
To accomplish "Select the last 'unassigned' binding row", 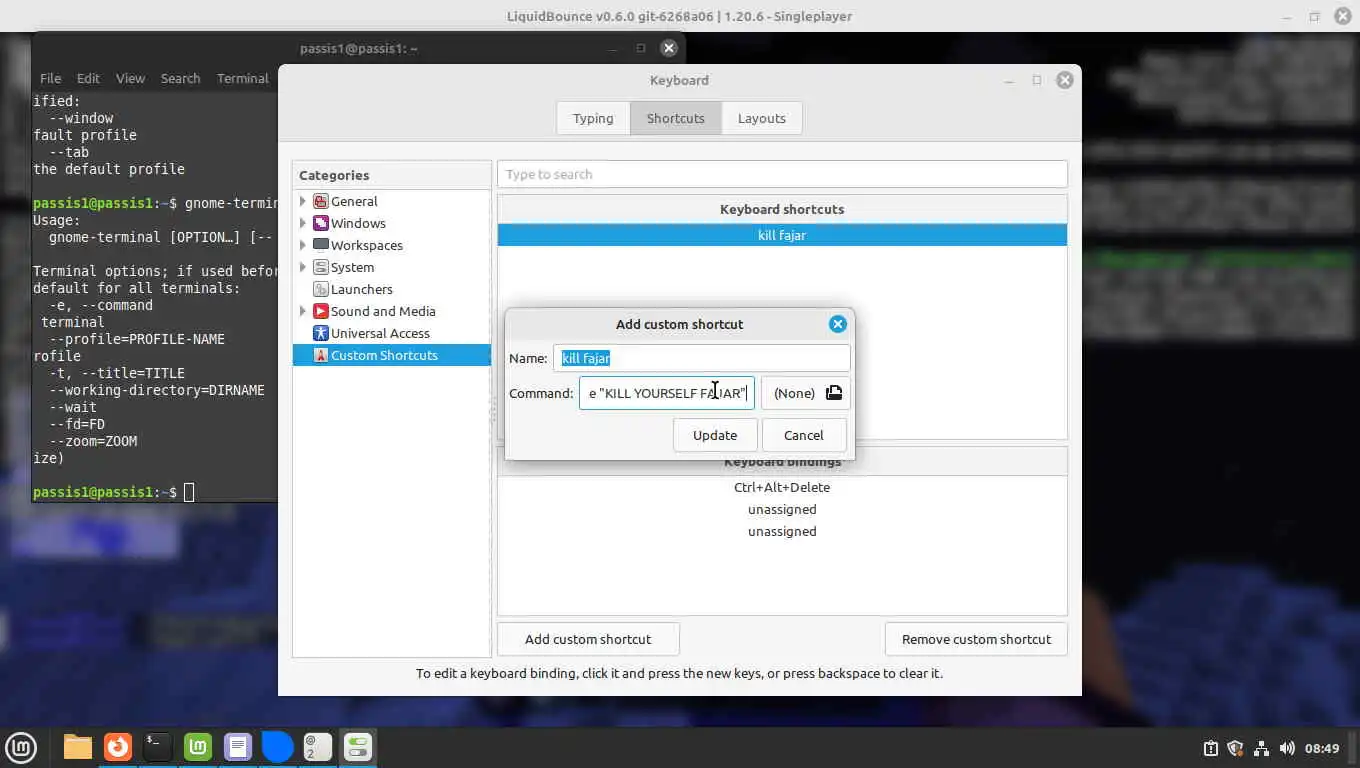I will (x=782, y=531).
